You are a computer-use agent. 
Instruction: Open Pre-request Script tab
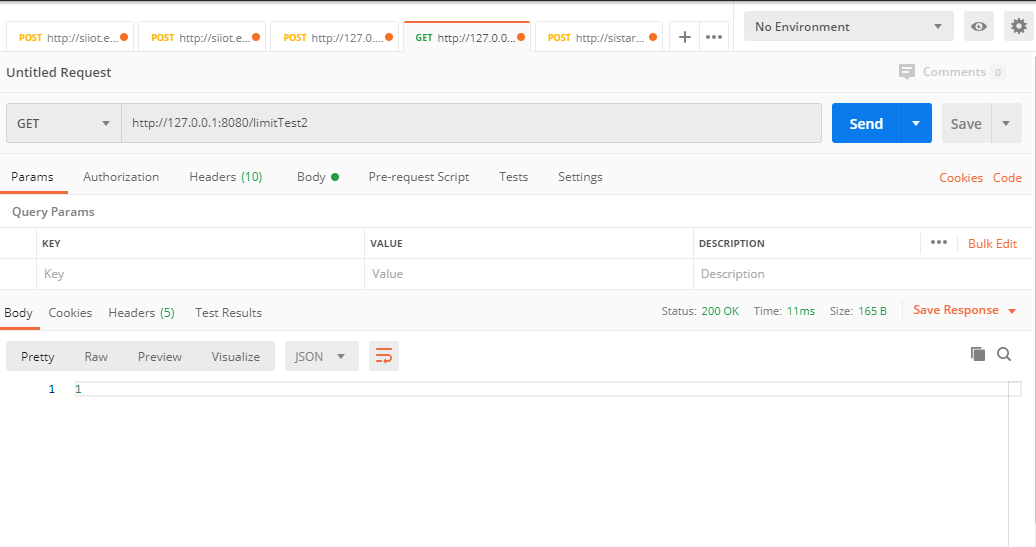coord(419,177)
